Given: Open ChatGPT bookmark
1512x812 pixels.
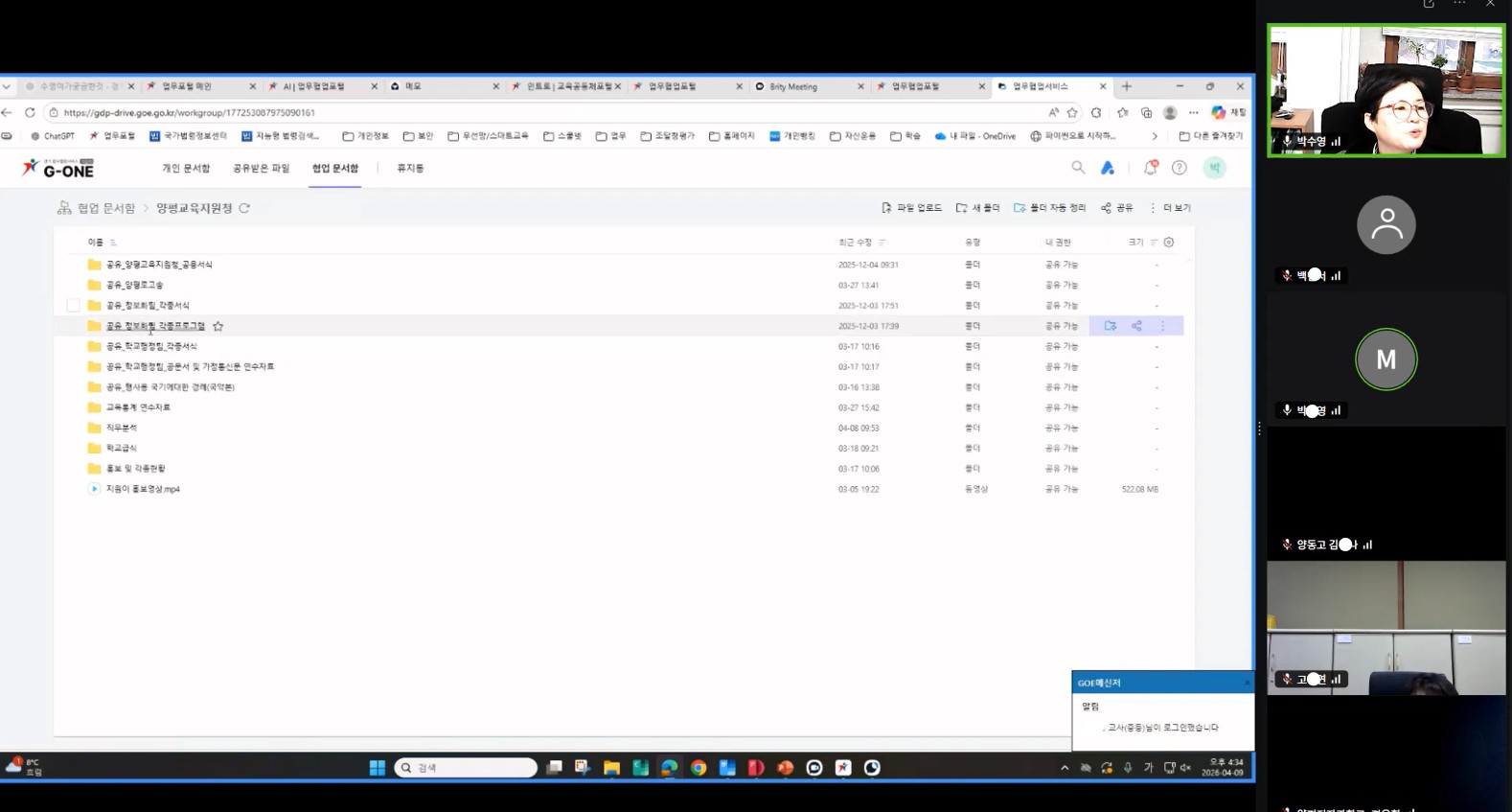Looking at the screenshot, I should pos(53,136).
